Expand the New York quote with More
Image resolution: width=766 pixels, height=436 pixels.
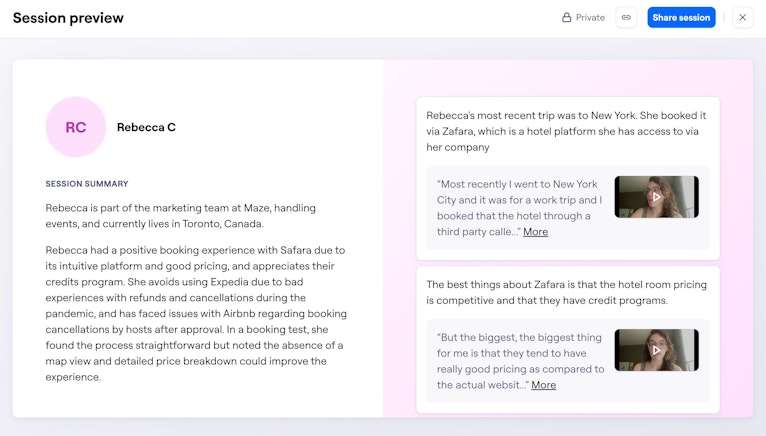point(535,232)
